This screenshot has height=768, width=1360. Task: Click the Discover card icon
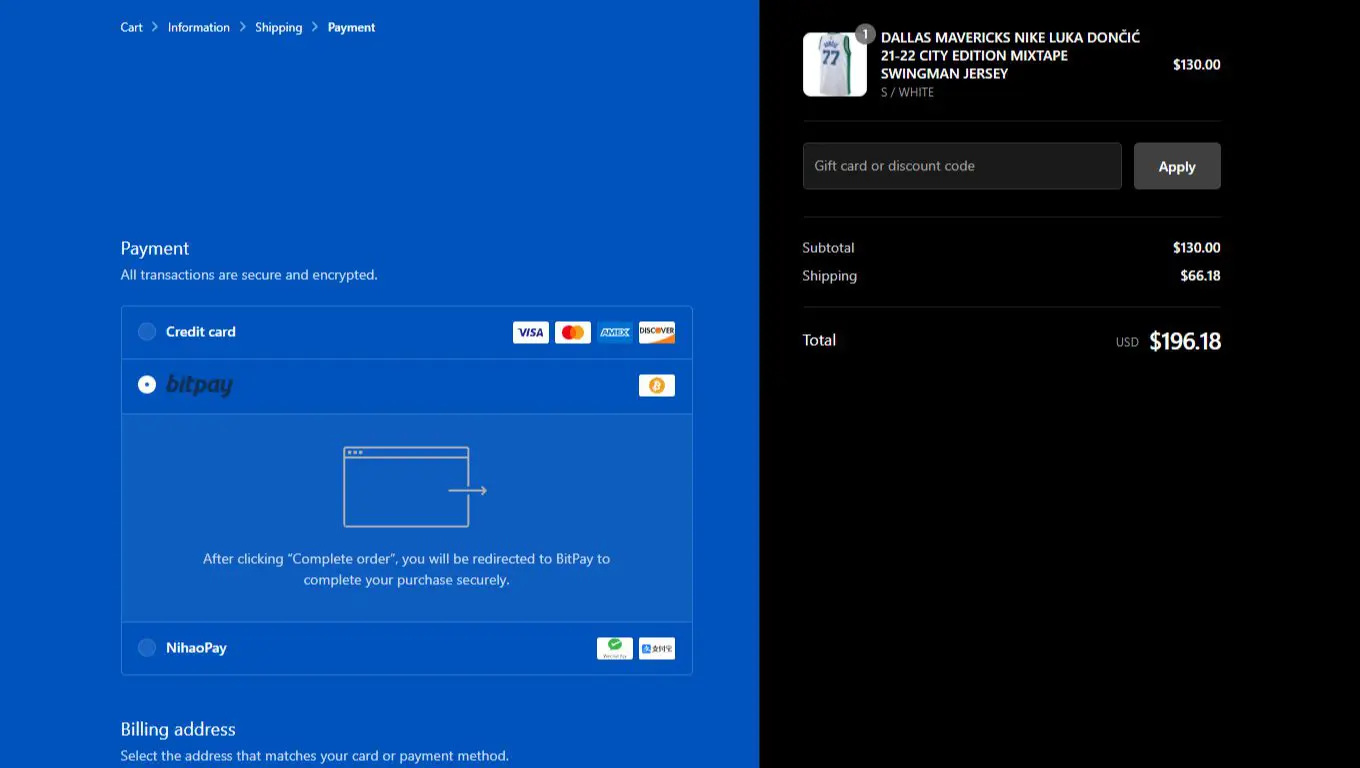[x=657, y=332]
